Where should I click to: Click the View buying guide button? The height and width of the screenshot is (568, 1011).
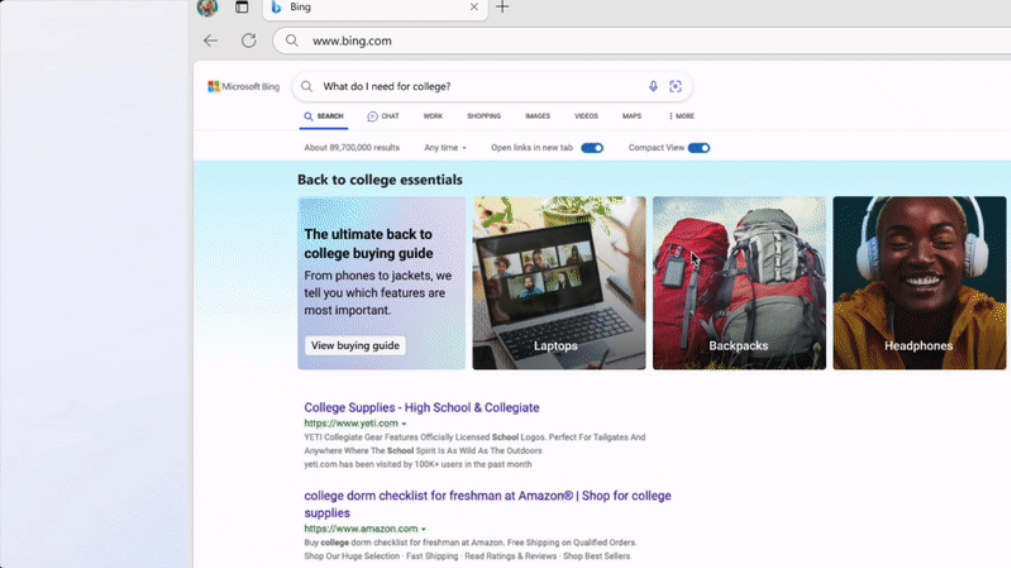click(x=355, y=346)
